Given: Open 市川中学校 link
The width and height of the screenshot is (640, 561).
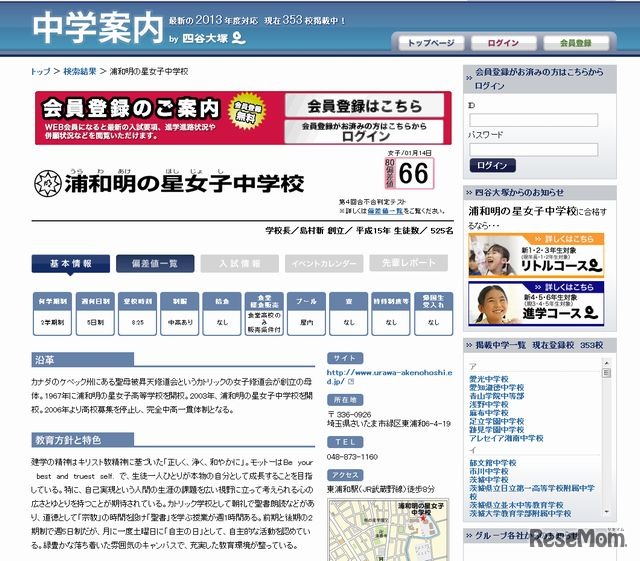Looking at the screenshot, I should [x=489, y=471].
